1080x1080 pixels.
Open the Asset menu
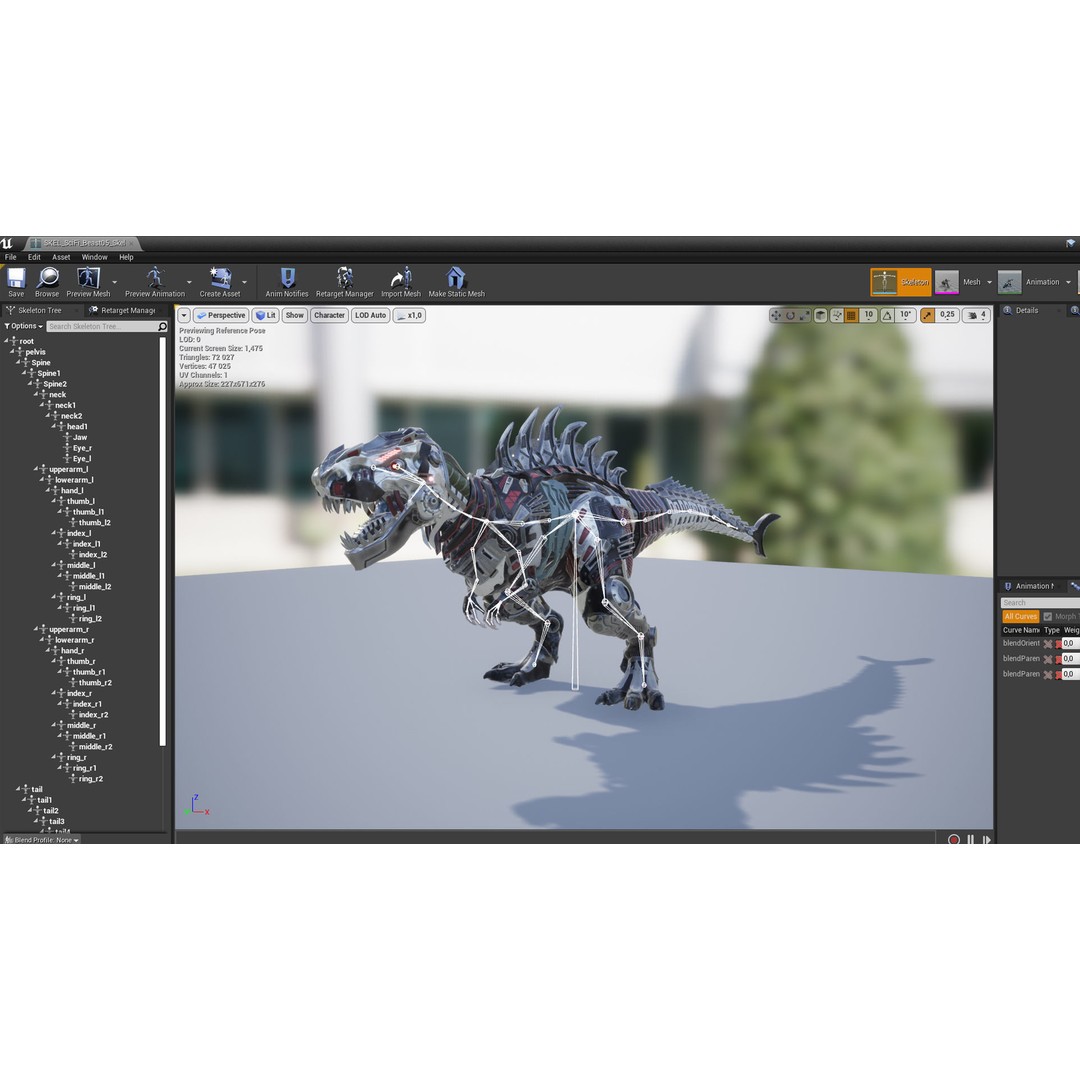(x=61, y=257)
